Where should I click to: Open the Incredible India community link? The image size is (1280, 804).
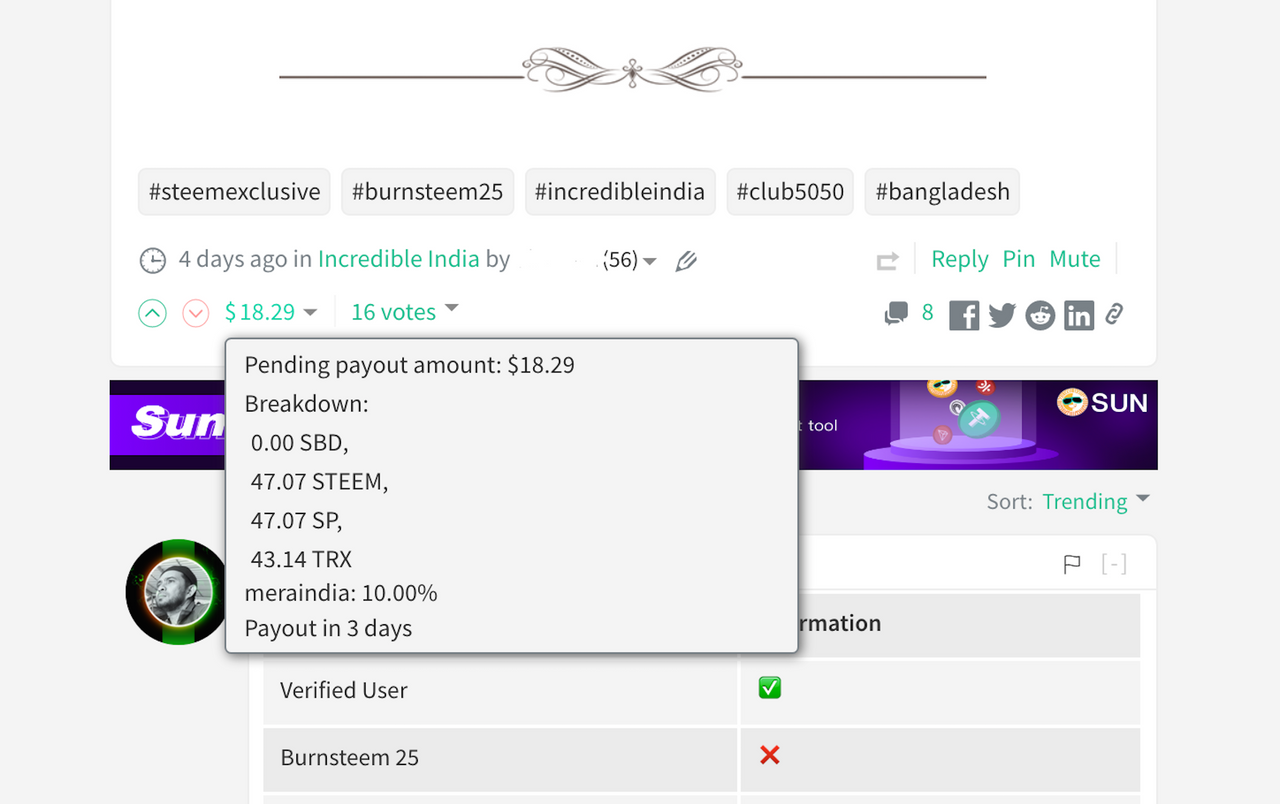(399, 259)
